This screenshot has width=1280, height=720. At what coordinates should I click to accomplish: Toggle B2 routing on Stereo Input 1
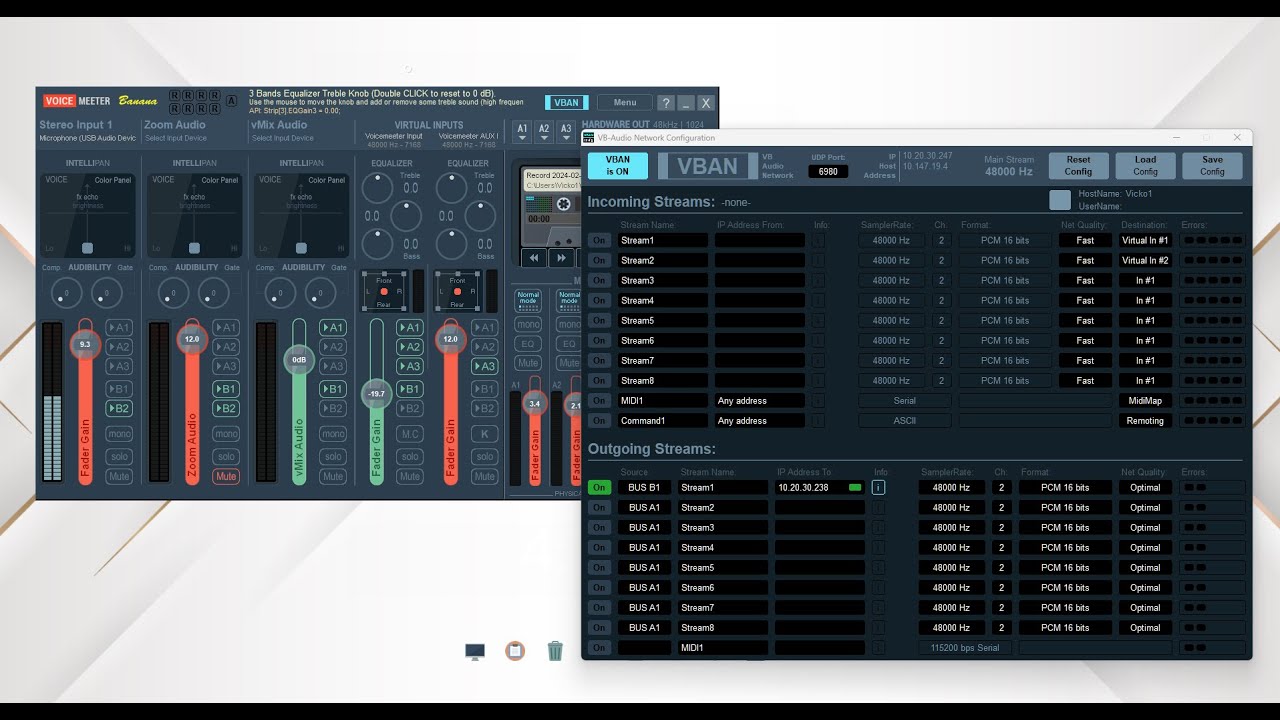(118, 408)
